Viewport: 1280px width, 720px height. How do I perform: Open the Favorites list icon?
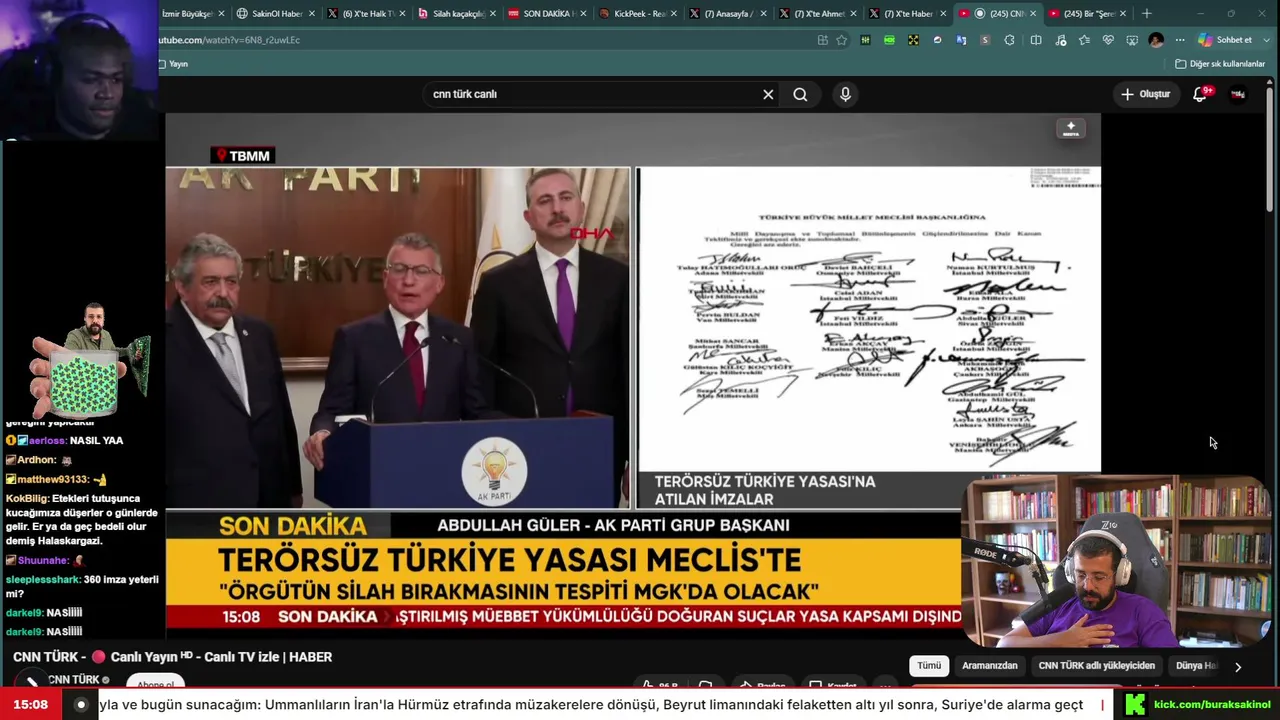(1084, 40)
